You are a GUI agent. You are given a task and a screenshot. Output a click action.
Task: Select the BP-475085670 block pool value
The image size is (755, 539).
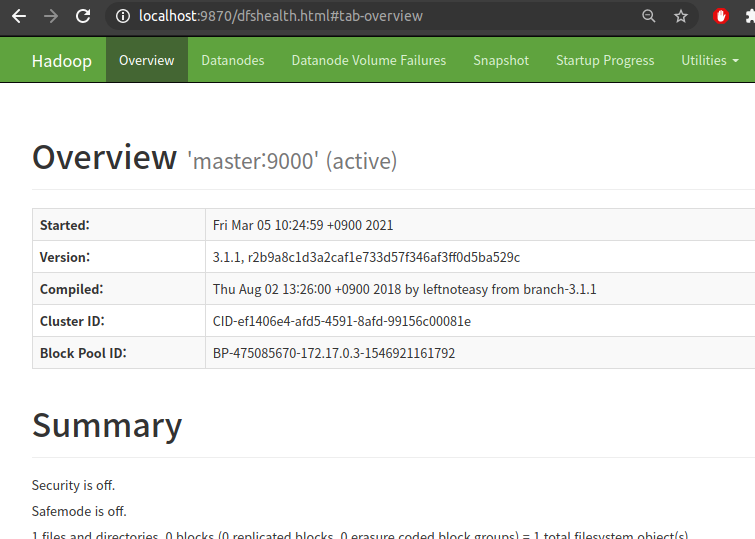[334, 353]
